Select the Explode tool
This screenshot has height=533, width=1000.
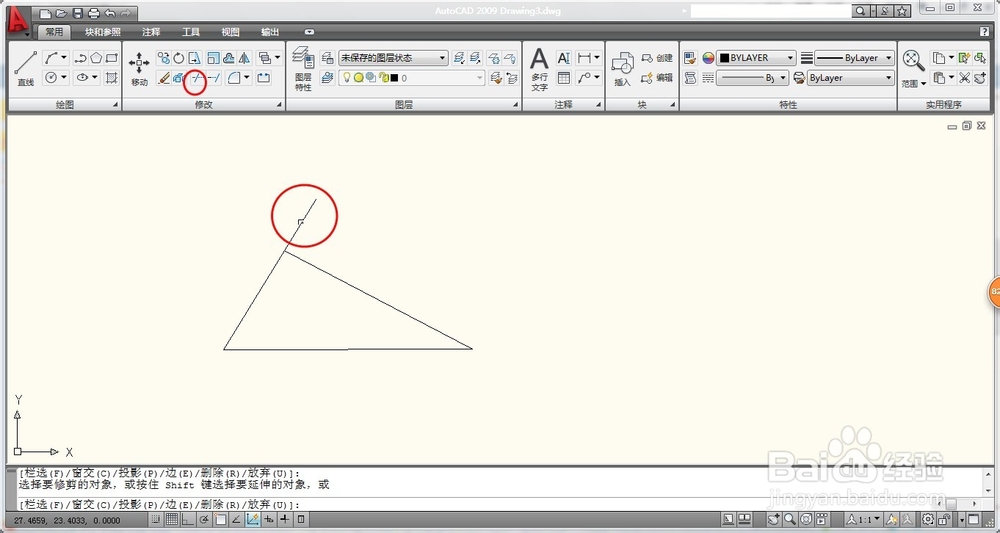tap(179, 78)
